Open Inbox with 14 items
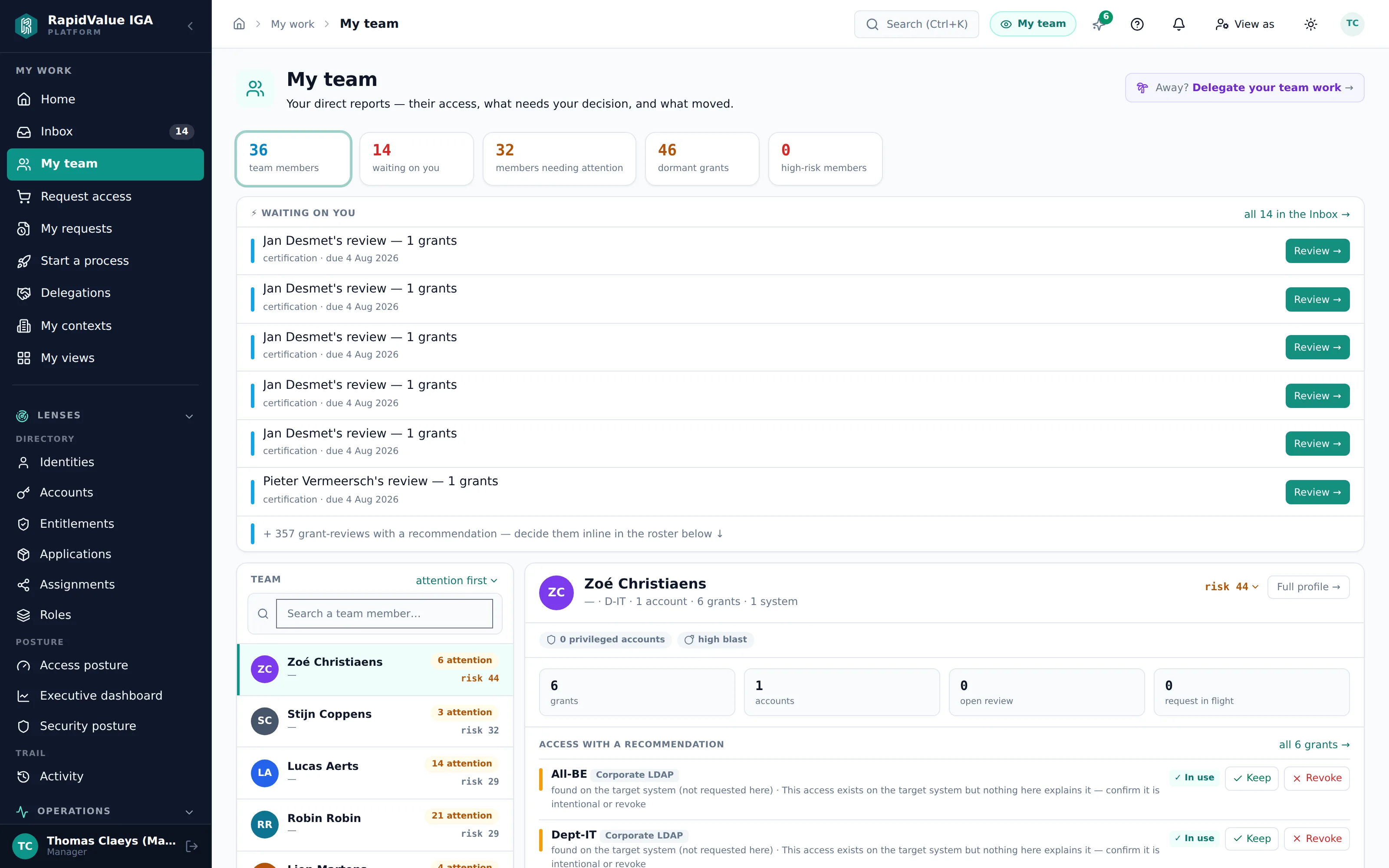The image size is (1389, 868). (105, 132)
